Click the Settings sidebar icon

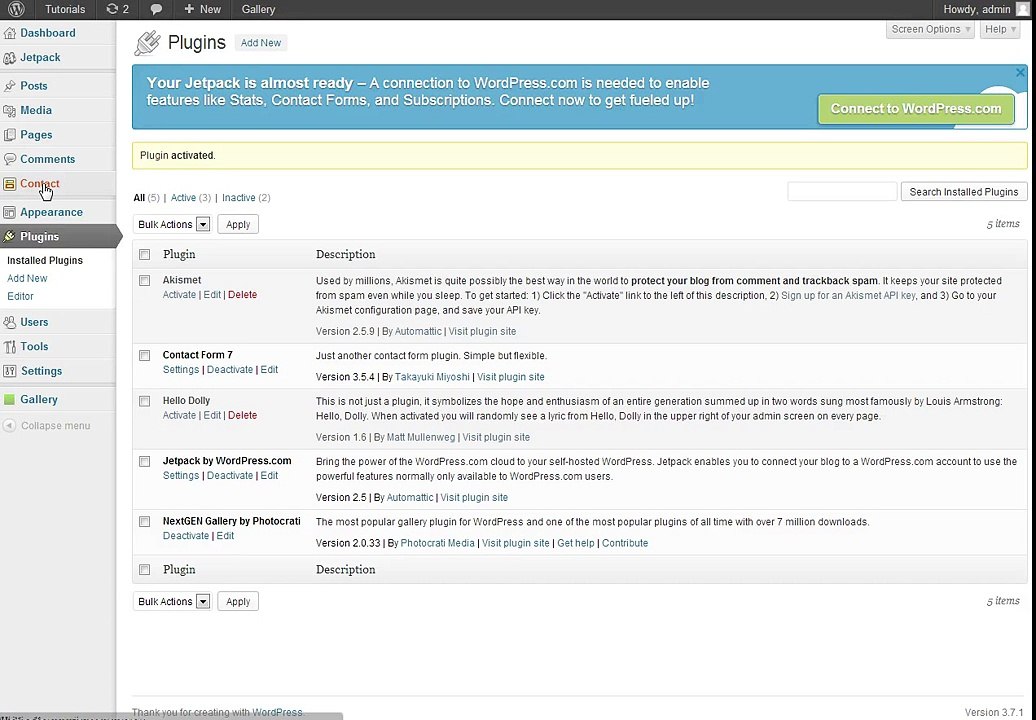(x=9, y=371)
